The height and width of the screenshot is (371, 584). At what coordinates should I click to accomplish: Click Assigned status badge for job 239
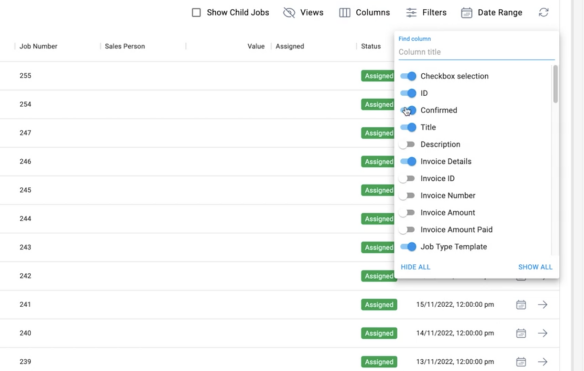[379, 362]
